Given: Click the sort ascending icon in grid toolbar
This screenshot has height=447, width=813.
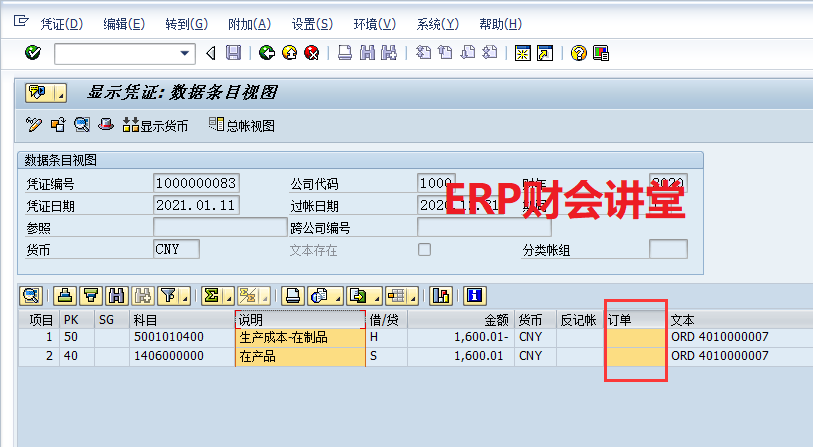Looking at the screenshot, I should (x=65, y=295).
